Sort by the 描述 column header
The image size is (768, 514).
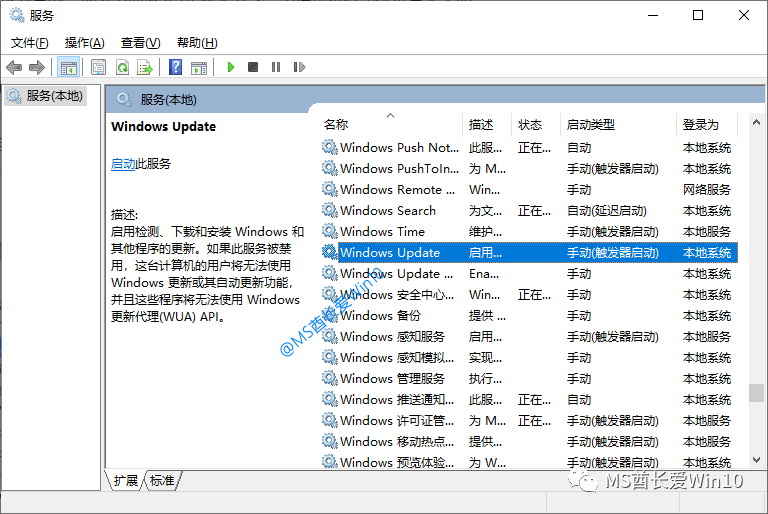487,125
